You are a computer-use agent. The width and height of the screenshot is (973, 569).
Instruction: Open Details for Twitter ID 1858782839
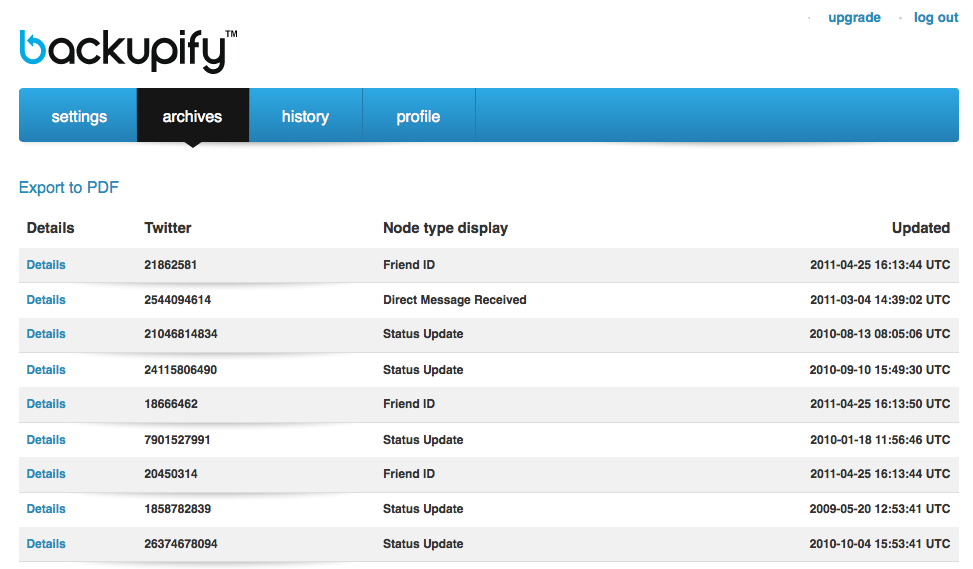pos(46,509)
